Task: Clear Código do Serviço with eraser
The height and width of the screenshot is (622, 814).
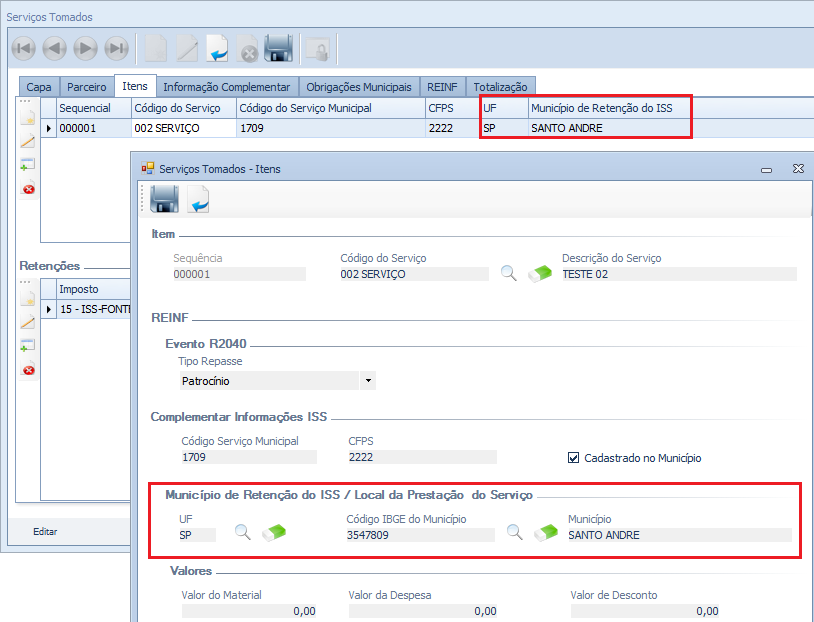Action: (540, 274)
